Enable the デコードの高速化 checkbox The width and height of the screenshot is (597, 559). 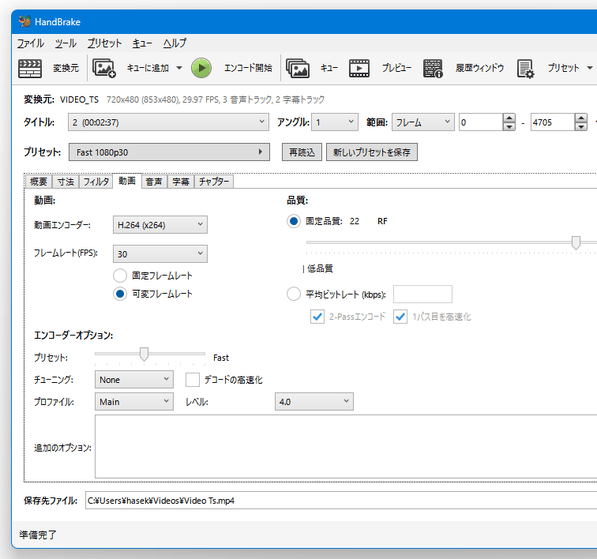point(192,380)
